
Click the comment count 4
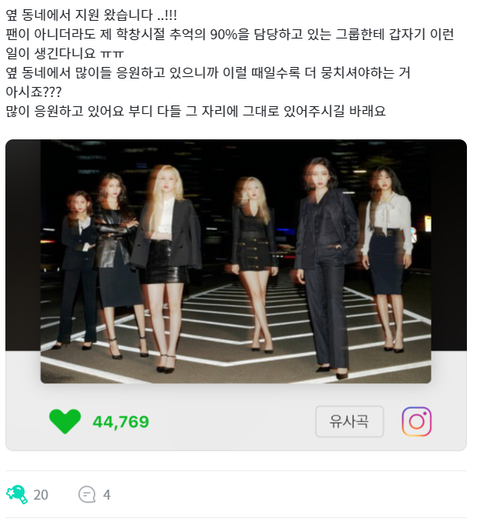[x=107, y=495]
